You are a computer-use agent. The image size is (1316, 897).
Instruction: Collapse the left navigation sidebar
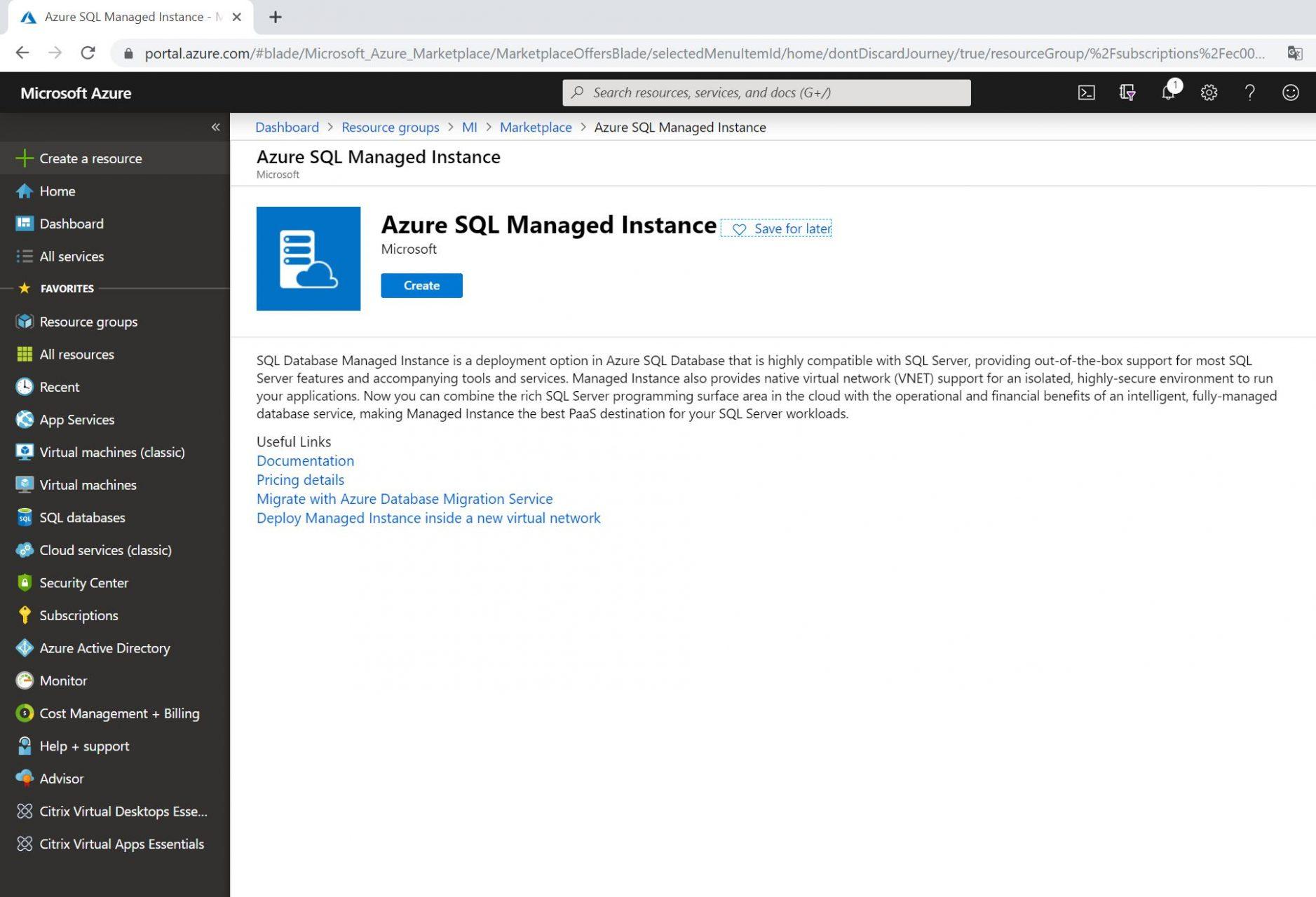tap(216, 127)
